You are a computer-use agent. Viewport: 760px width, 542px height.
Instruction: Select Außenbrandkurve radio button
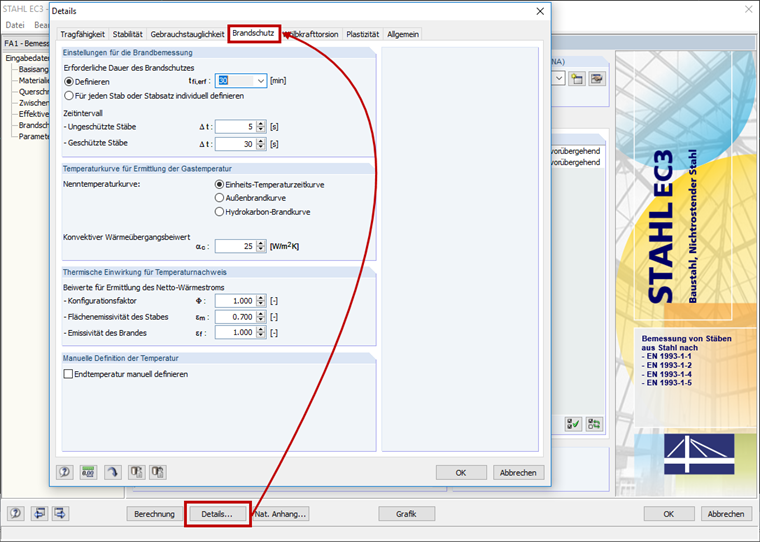pyautogui.click(x=220, y=198)
